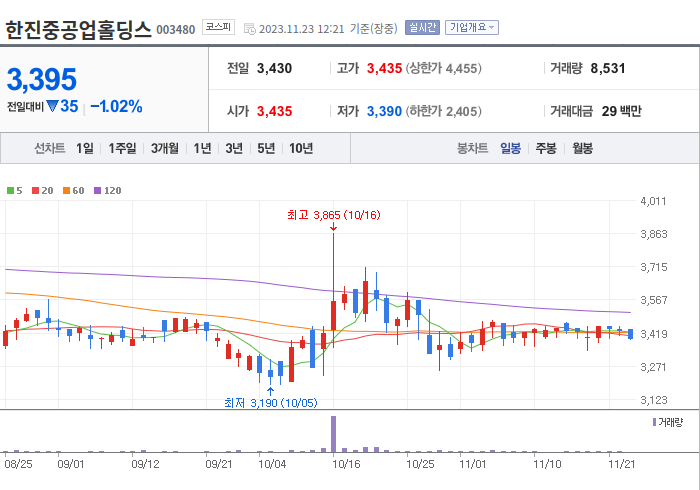Switch to the 일봉 daily candle chart
Image resolution: width=700 pixels, height=490 pixels.
(x=510, y=148)
